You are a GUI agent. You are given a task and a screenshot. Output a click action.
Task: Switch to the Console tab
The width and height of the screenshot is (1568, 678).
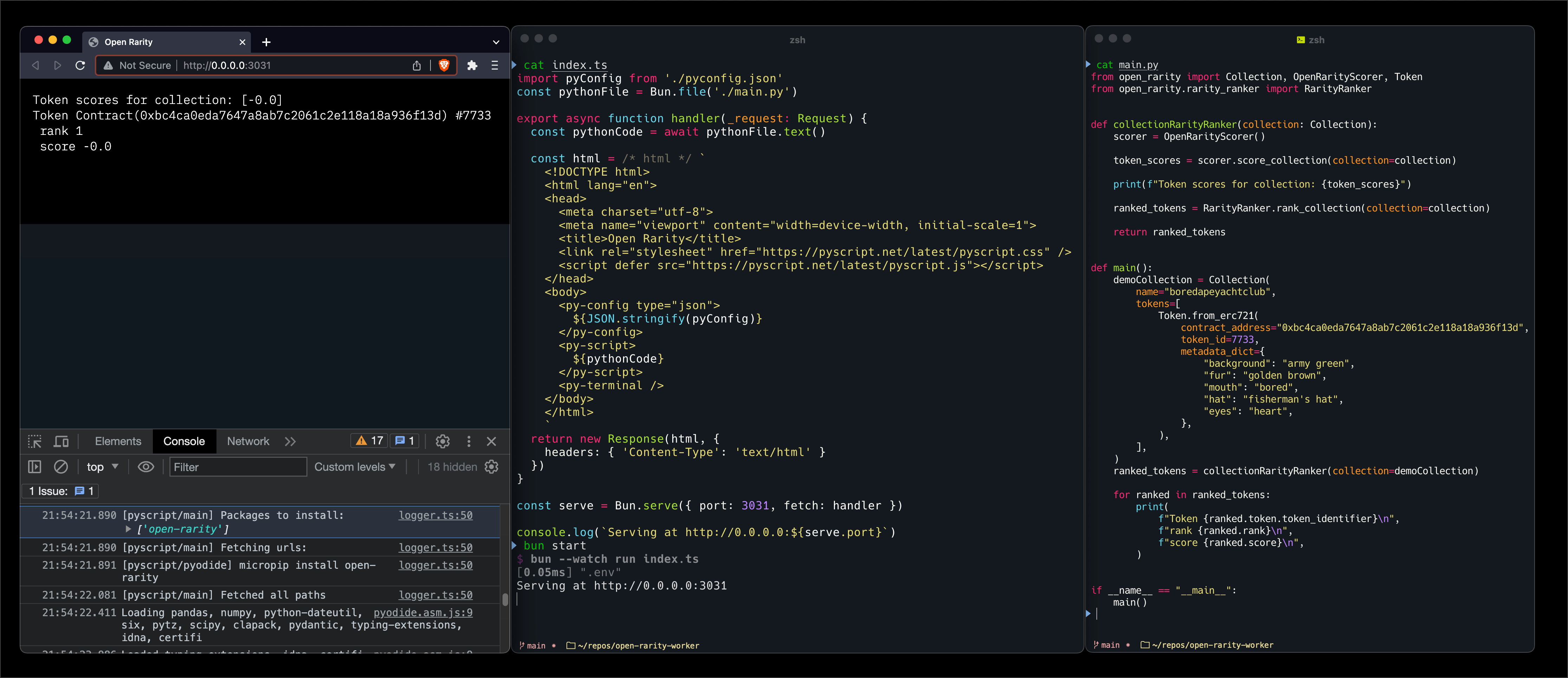click(x=184, y=441)
